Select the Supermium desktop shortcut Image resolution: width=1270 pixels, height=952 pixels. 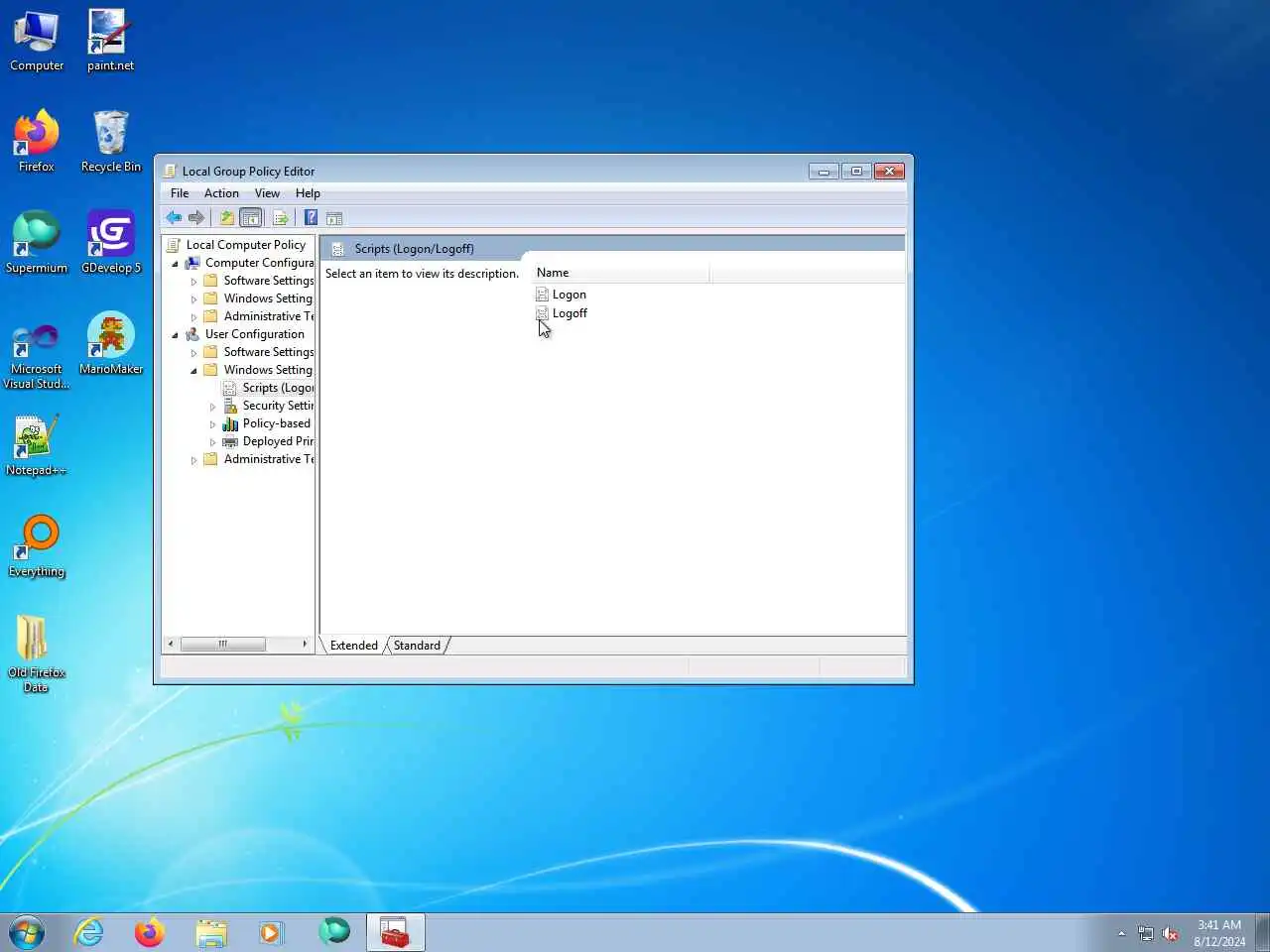click(37, 243)
